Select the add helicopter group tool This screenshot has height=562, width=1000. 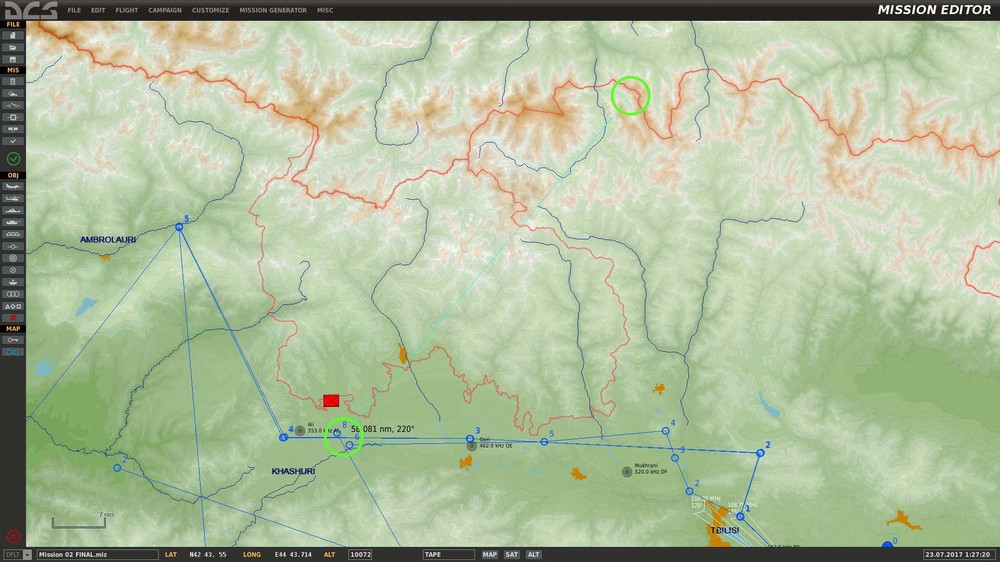[13, 198]
